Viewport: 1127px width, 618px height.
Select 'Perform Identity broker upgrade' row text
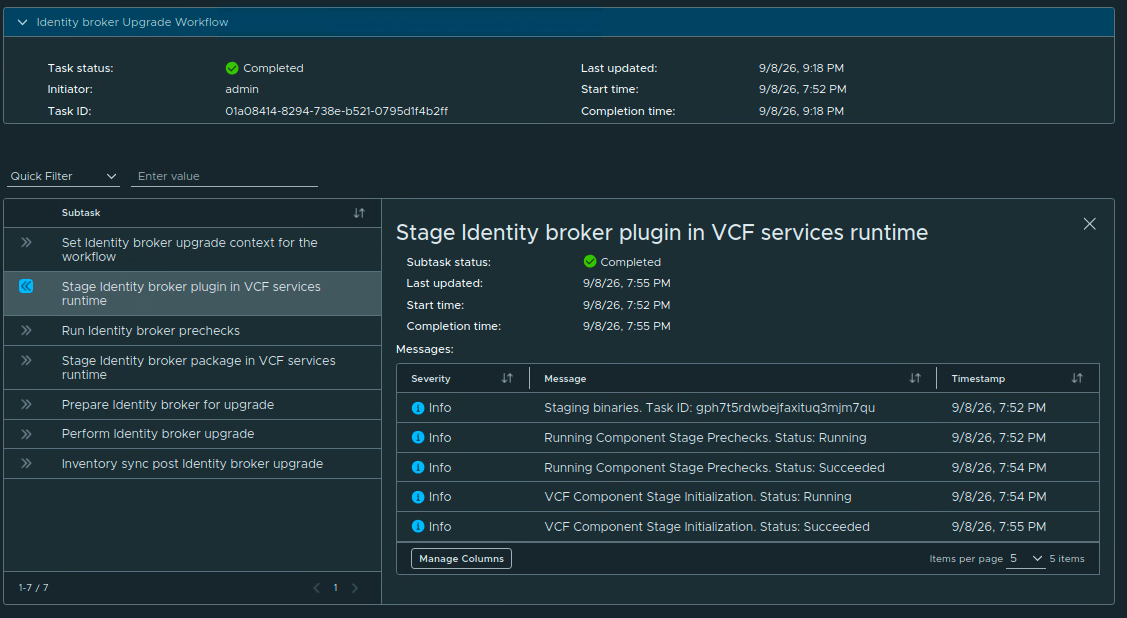pos(158,434)
